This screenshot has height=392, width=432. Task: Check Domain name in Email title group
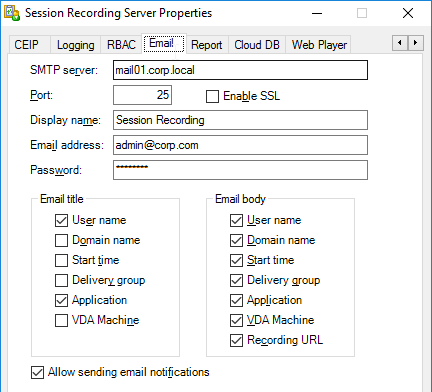(61, 240)
